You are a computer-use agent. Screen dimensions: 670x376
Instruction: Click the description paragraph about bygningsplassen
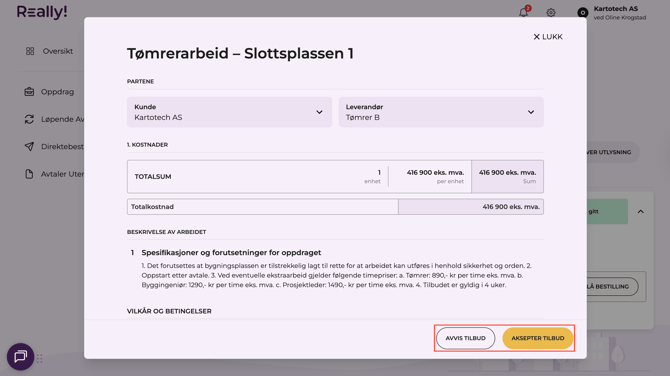[x=337, y=275]
